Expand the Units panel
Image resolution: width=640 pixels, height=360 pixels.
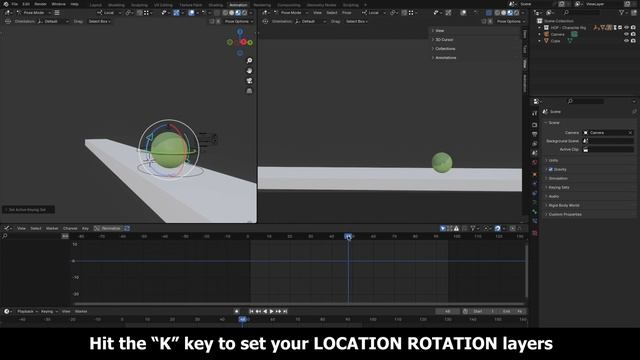[x=553, y=160]
